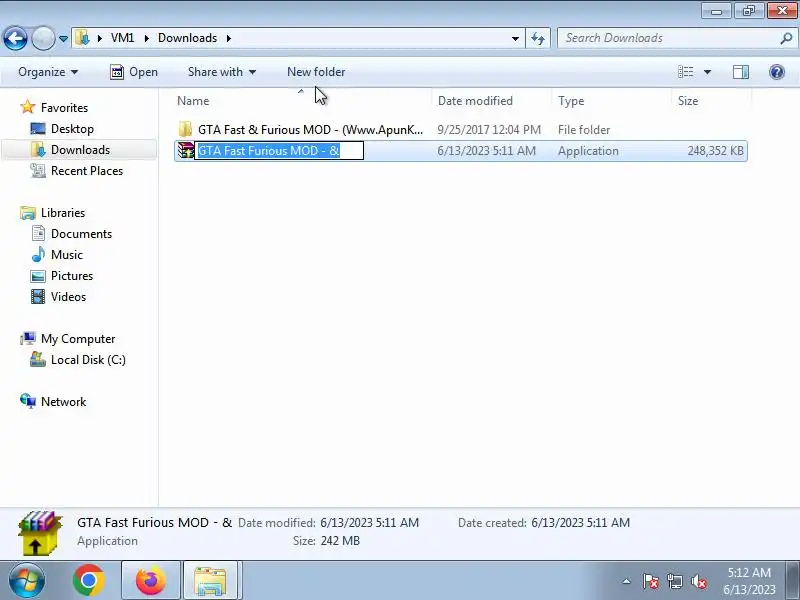Launch Google Chrome from taskbar
This screenshot has width=800, height=600.
click(x=88, y=581)
